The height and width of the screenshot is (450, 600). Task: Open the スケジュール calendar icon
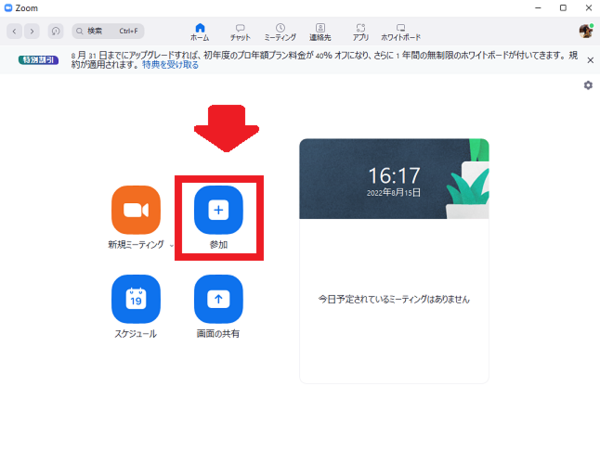click(x=136, y=299)
